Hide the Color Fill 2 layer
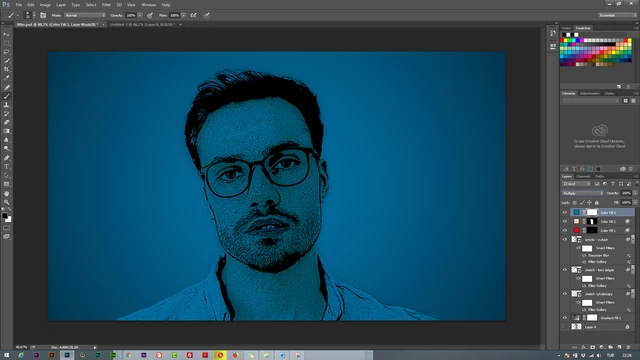640x360 pixels. pos(565,221)
